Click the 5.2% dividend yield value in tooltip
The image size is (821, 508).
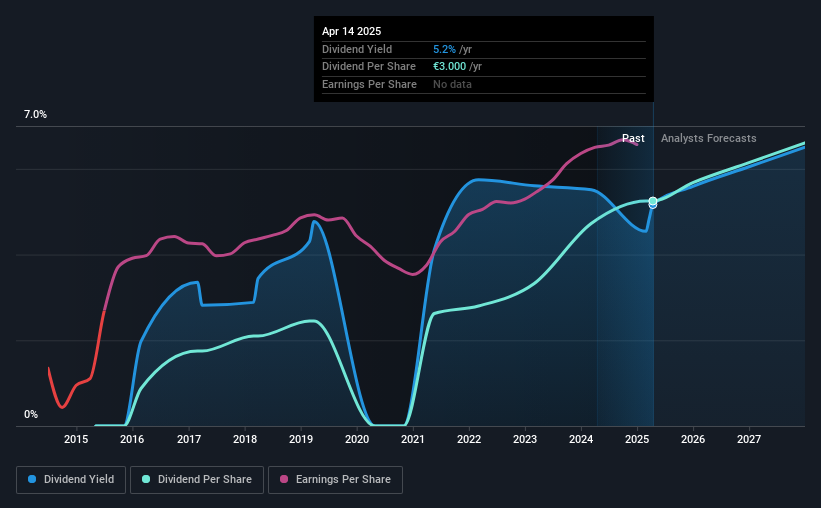444,49
